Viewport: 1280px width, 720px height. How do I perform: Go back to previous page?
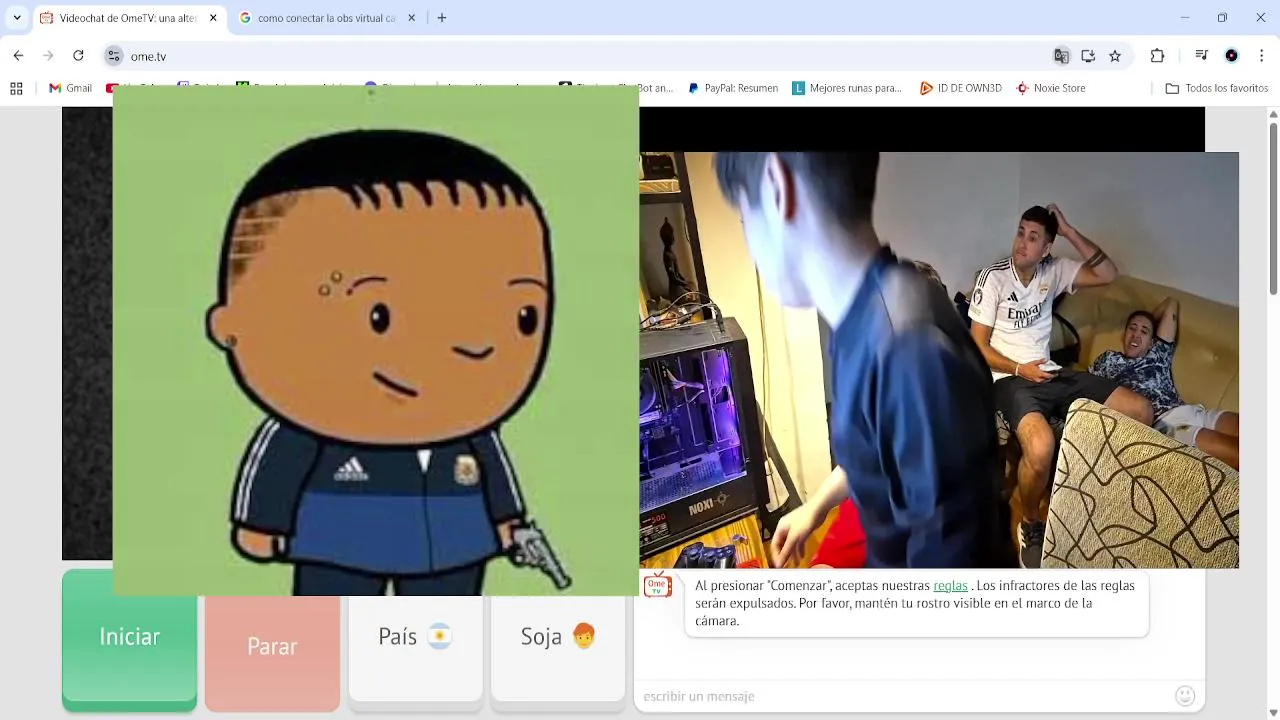(x=18, y=56)
